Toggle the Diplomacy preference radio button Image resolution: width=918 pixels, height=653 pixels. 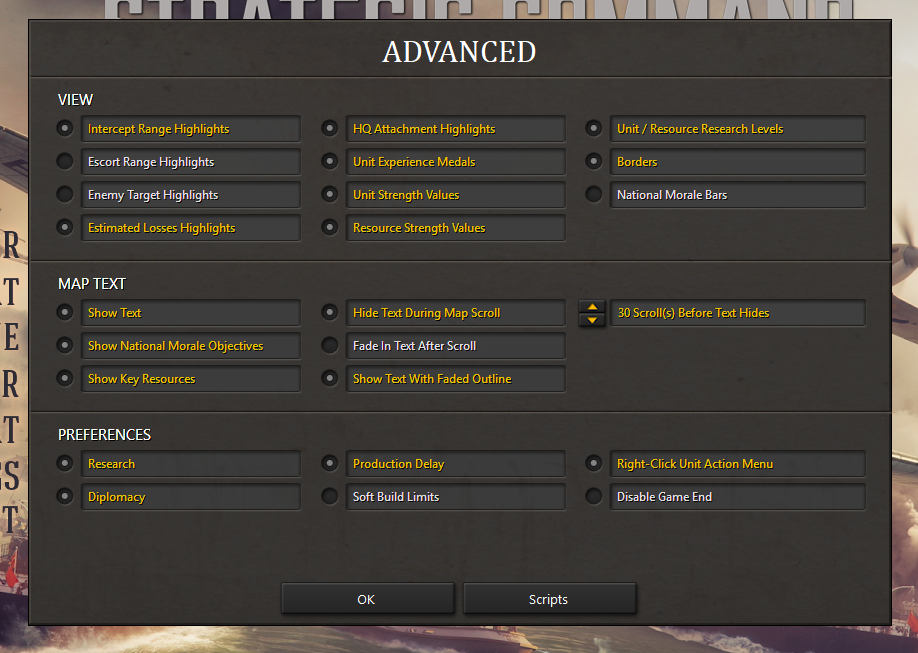pos(64,496)
